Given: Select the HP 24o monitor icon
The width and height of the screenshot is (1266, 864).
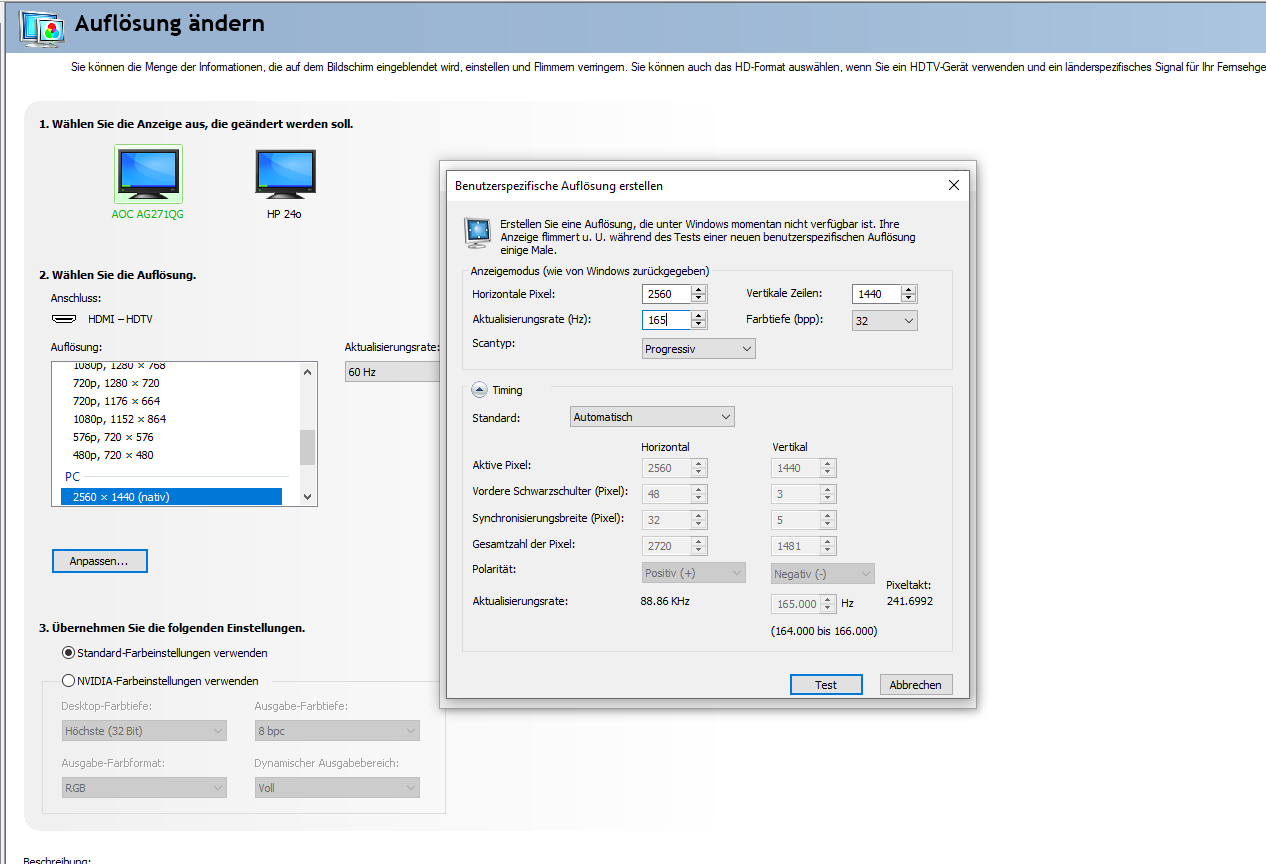Looking at the screenshot, I should [285, 172].
